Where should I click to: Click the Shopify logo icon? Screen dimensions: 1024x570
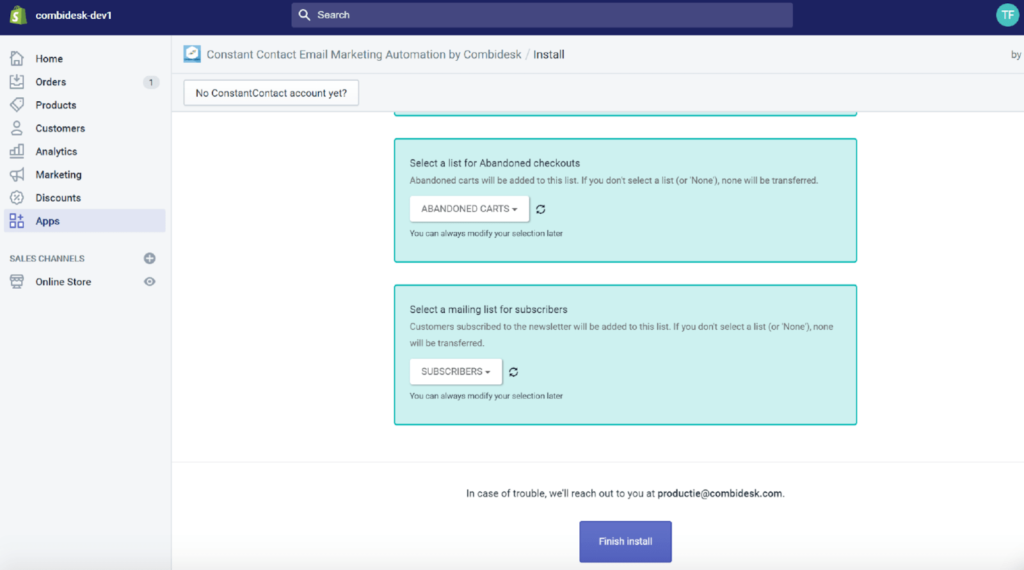click(x=18, y=15)
